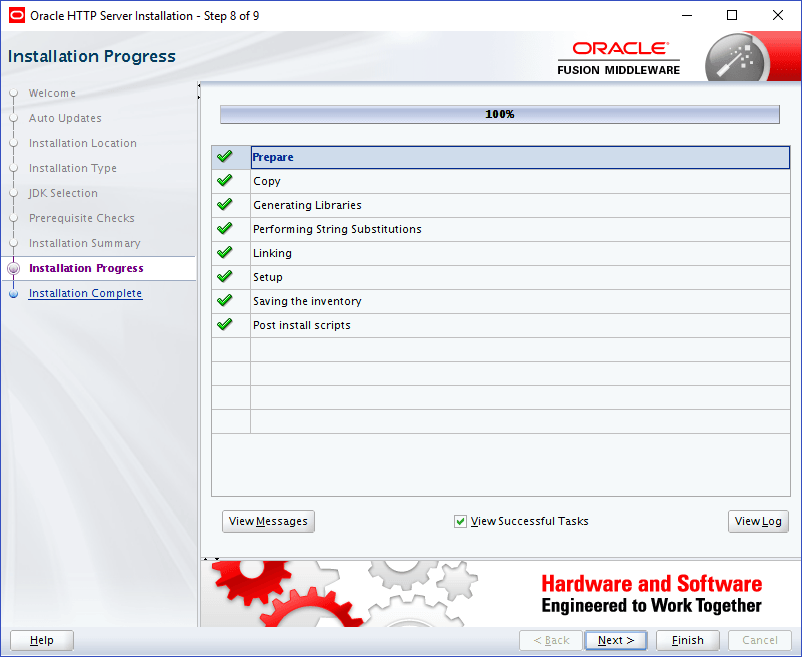Click the 100% progress bar

[x=499, y=114]
